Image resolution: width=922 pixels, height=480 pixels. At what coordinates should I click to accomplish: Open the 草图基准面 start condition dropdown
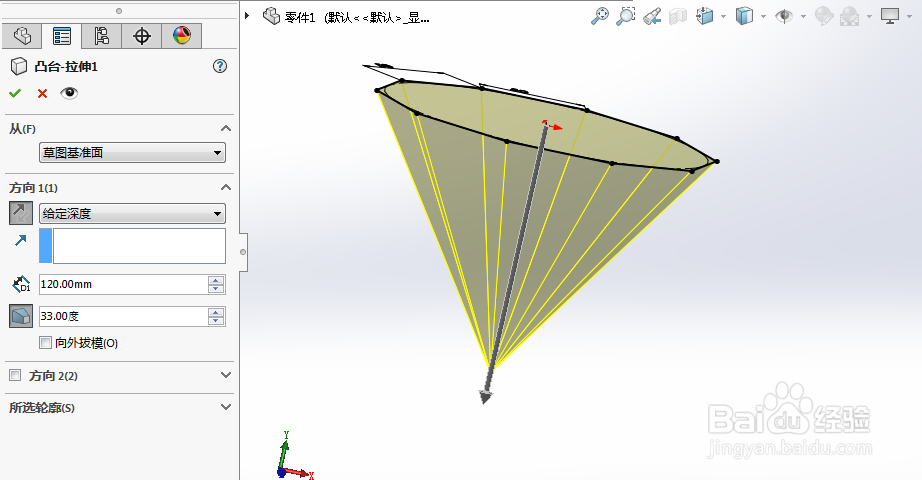click(x=132, y=153)
